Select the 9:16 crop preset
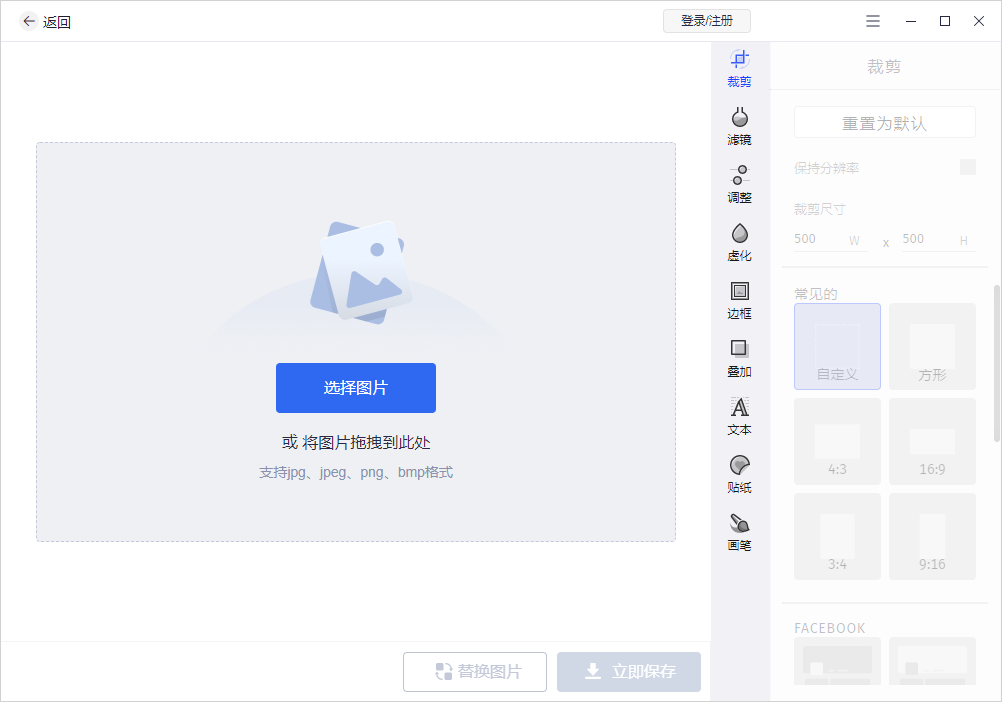Screen dimensions: 1002x702 (932, 537)
